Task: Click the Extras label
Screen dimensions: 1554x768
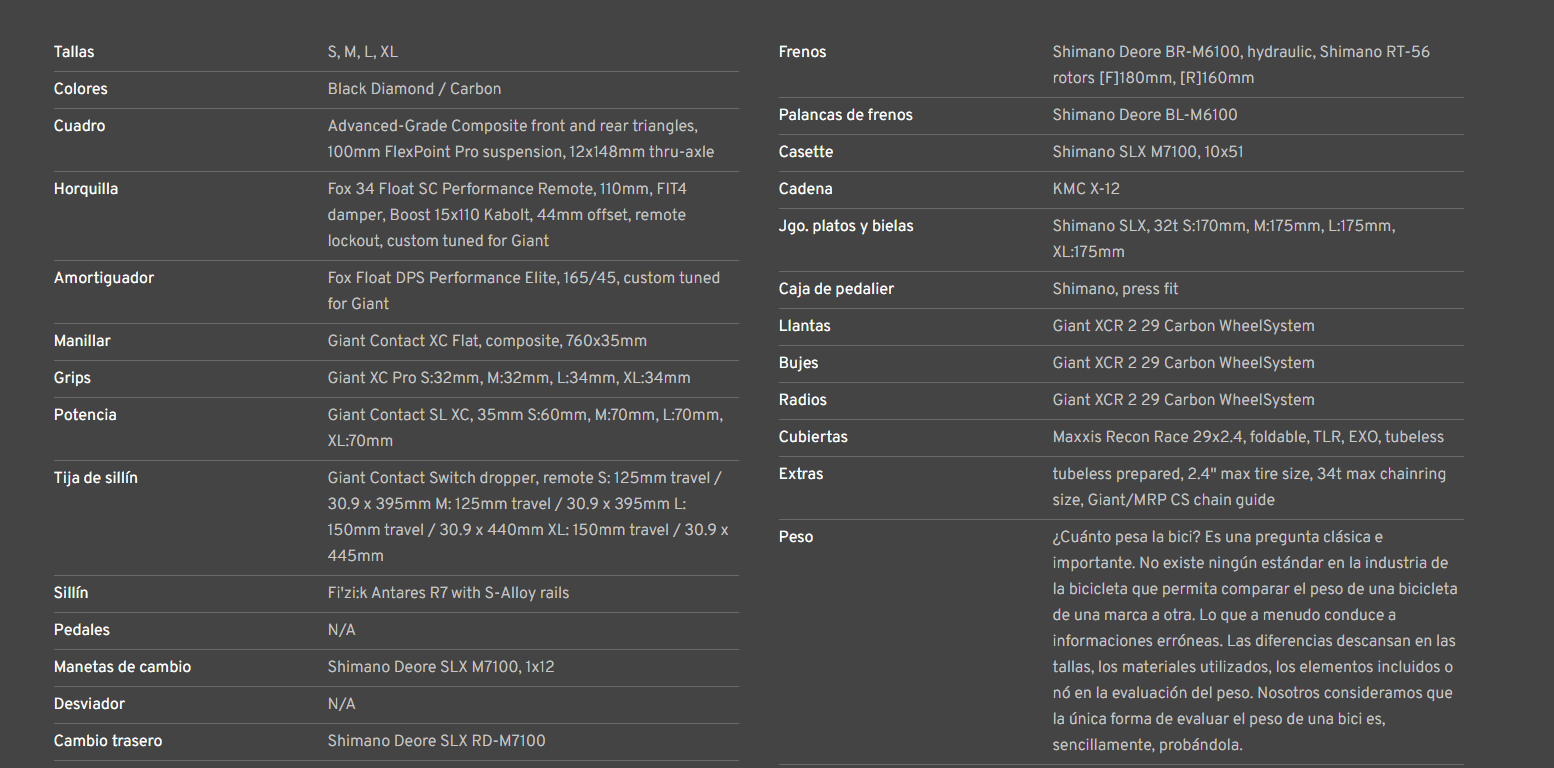Action: [801, 474]
